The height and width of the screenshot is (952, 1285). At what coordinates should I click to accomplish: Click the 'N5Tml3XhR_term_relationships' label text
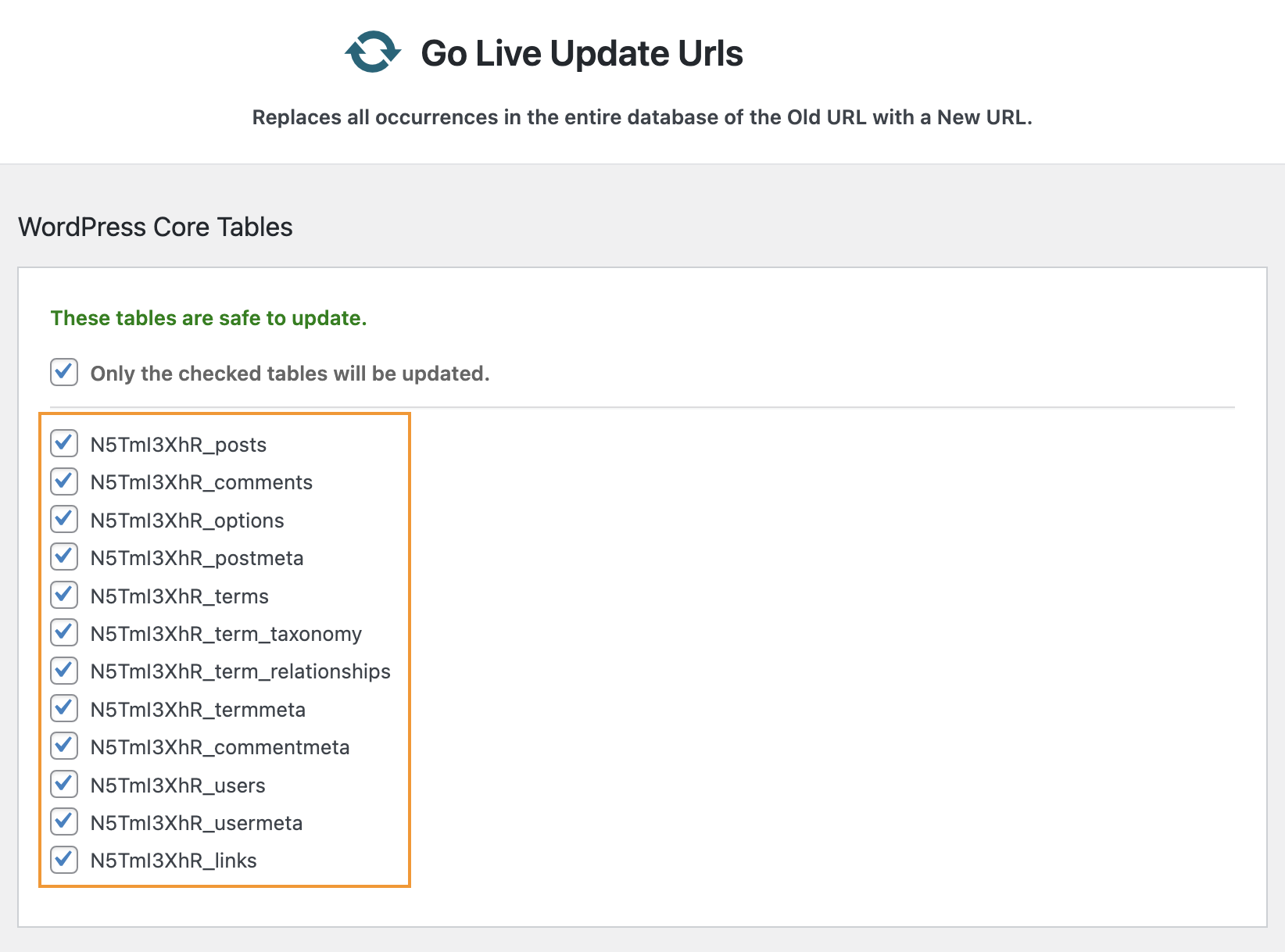[x=240, y=671]
